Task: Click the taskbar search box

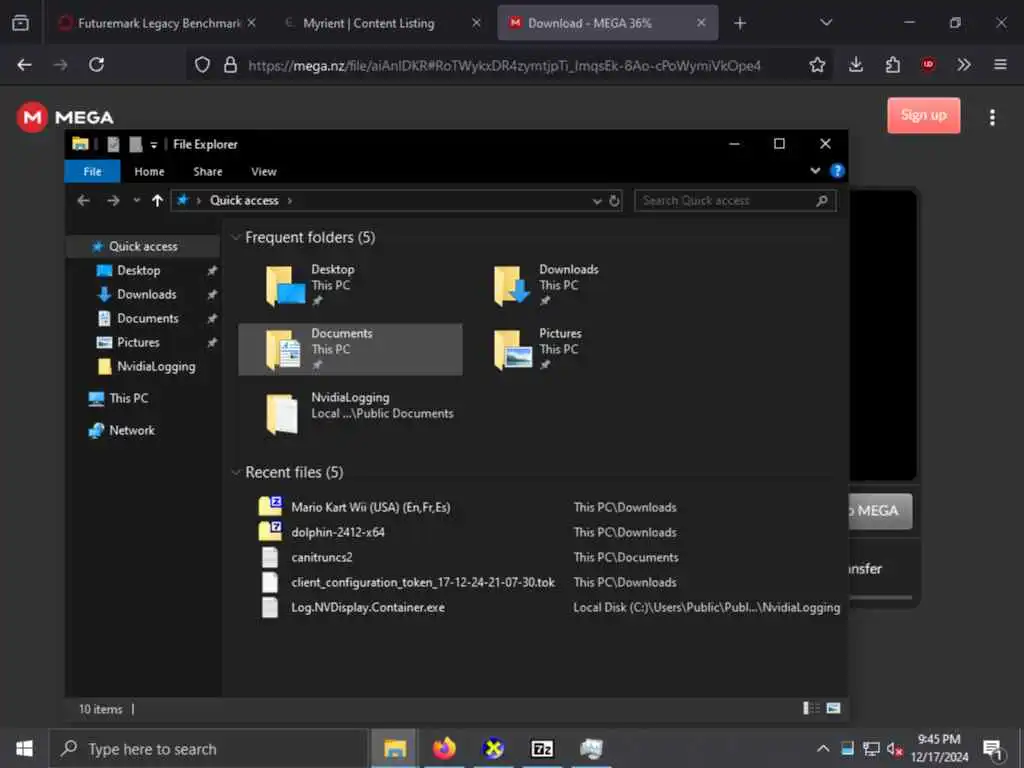Action: click(x=208, y=749)
